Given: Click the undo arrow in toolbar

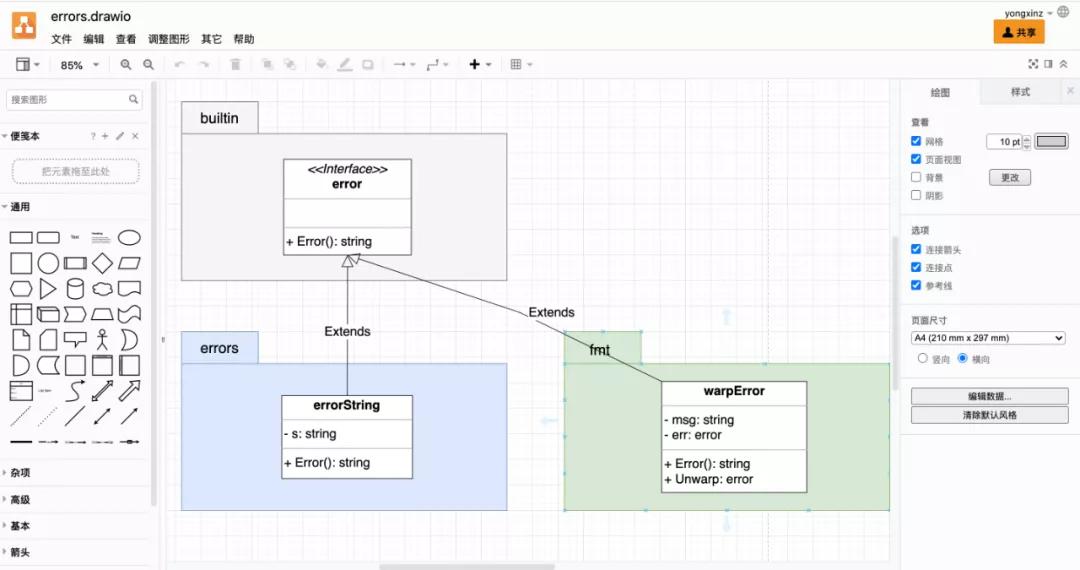Looking at the screenshot, I should pyautogui.click(x=179, y=64).
